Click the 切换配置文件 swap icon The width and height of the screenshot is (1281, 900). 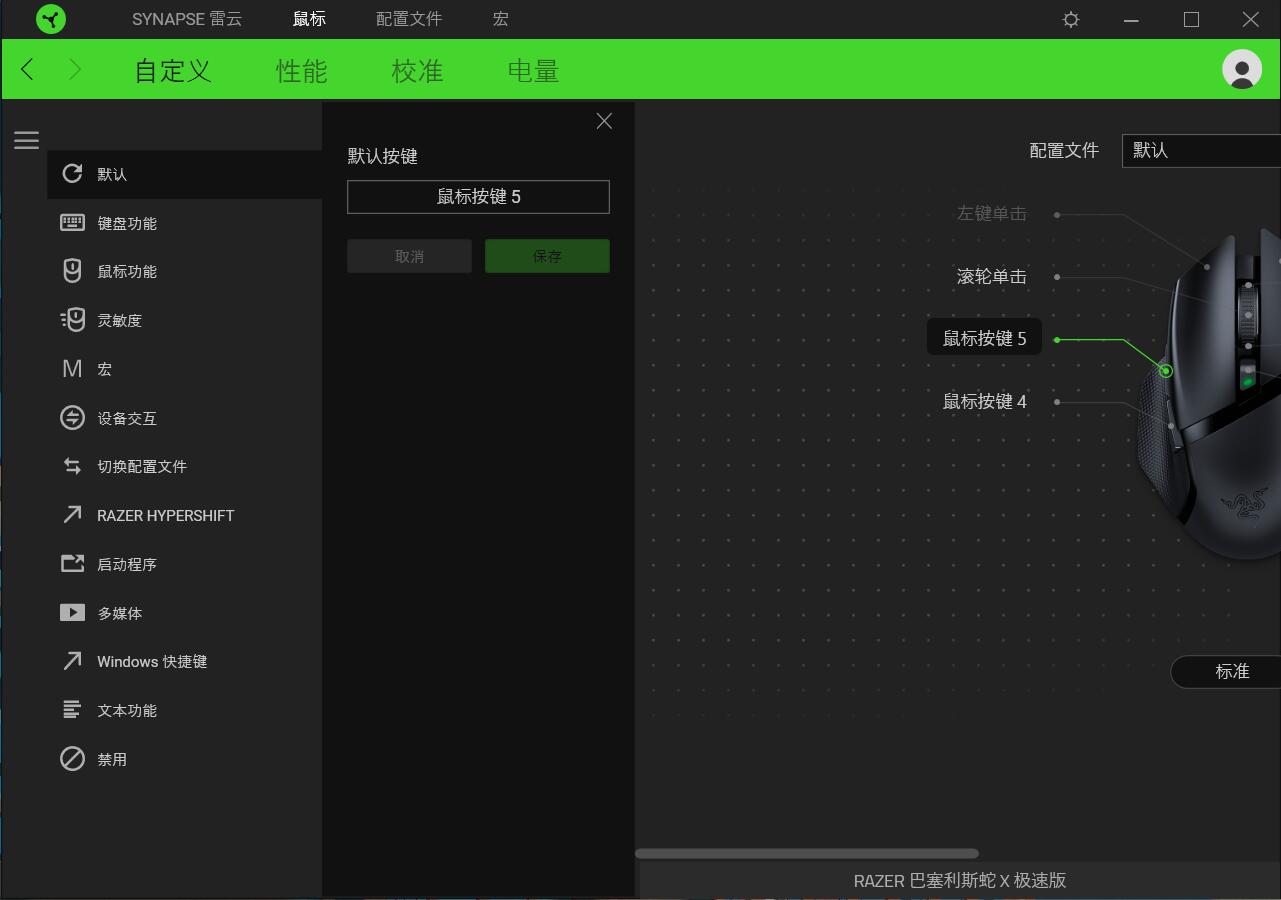click(72, 466)
